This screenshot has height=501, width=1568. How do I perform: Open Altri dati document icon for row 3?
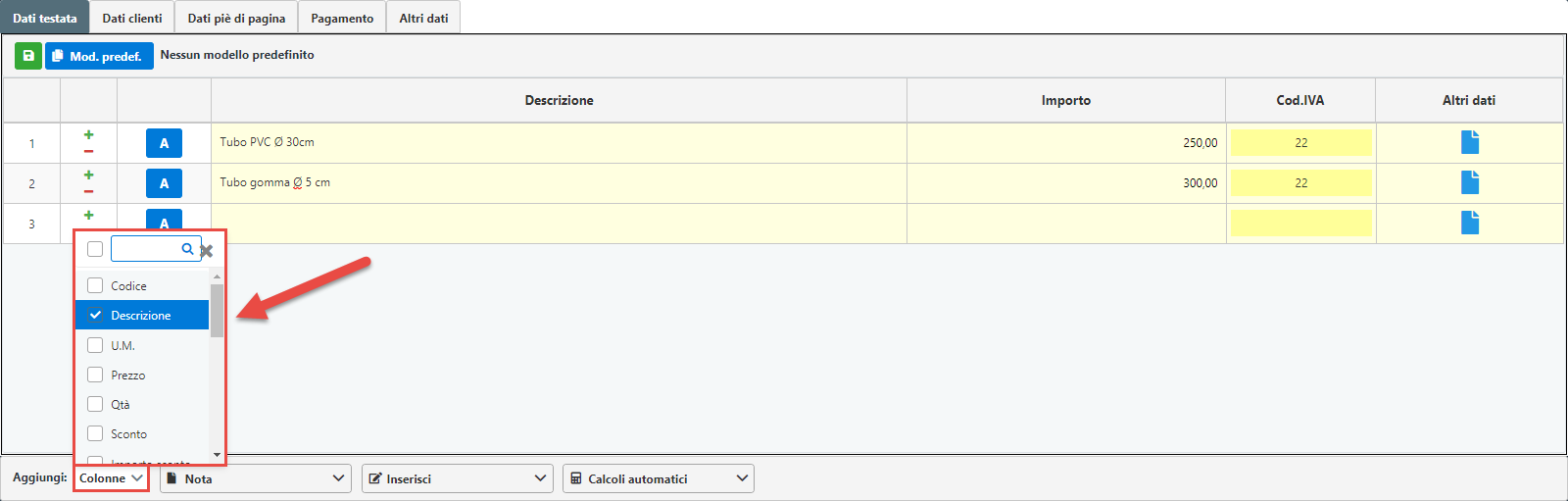point(1470,223)
